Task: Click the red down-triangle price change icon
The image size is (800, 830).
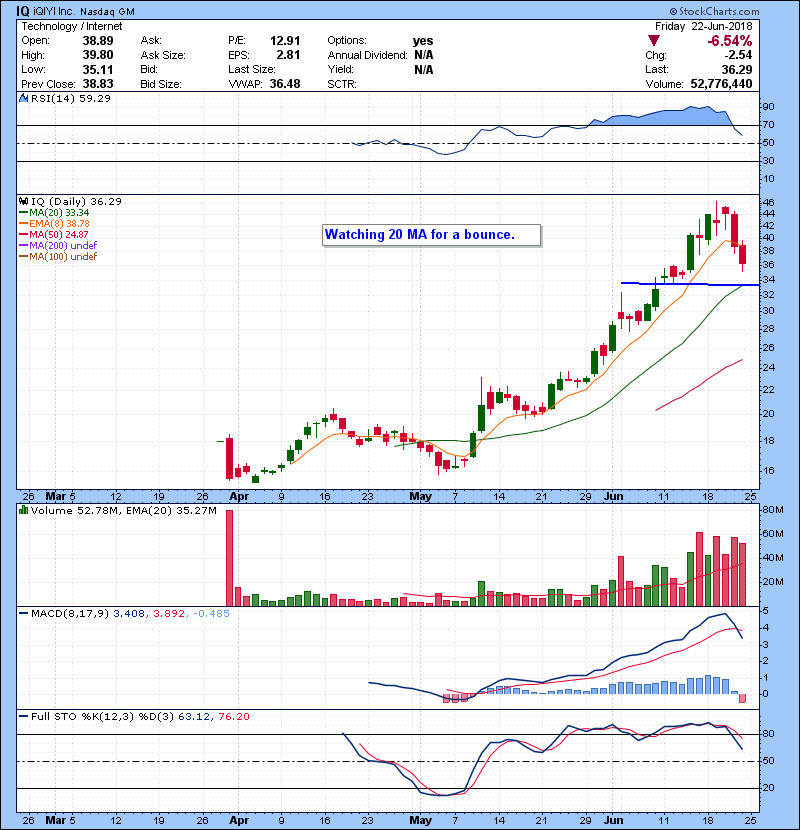Action: (x=654, y=40)
